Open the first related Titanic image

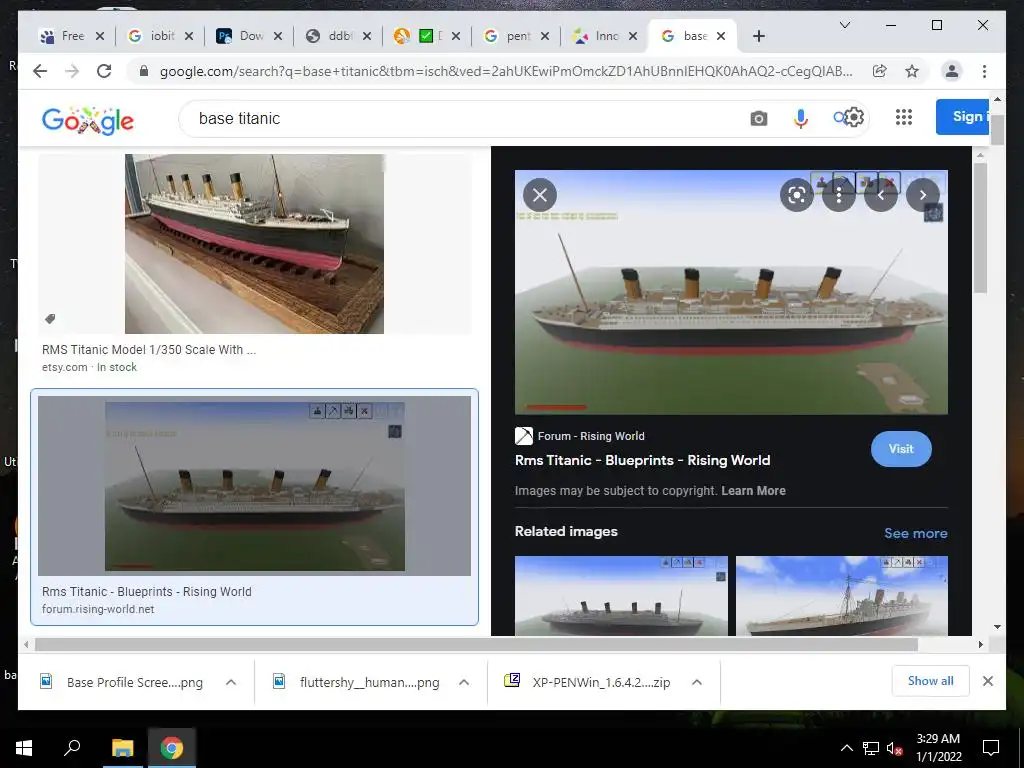(621, 596)
